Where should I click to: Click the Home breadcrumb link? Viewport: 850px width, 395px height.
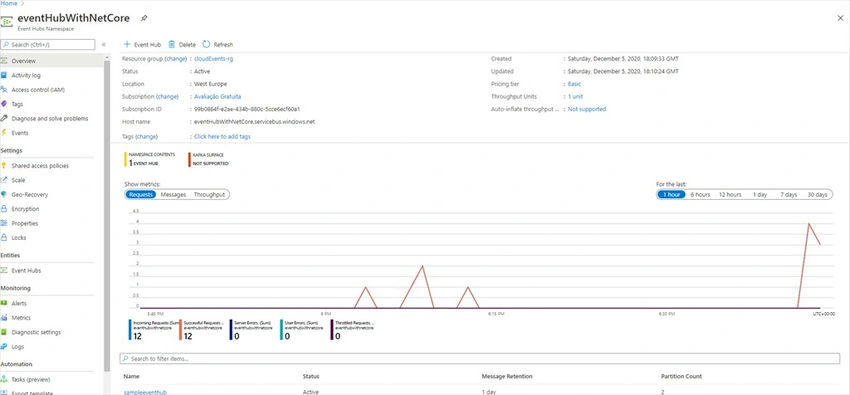[x=9, y=3]
